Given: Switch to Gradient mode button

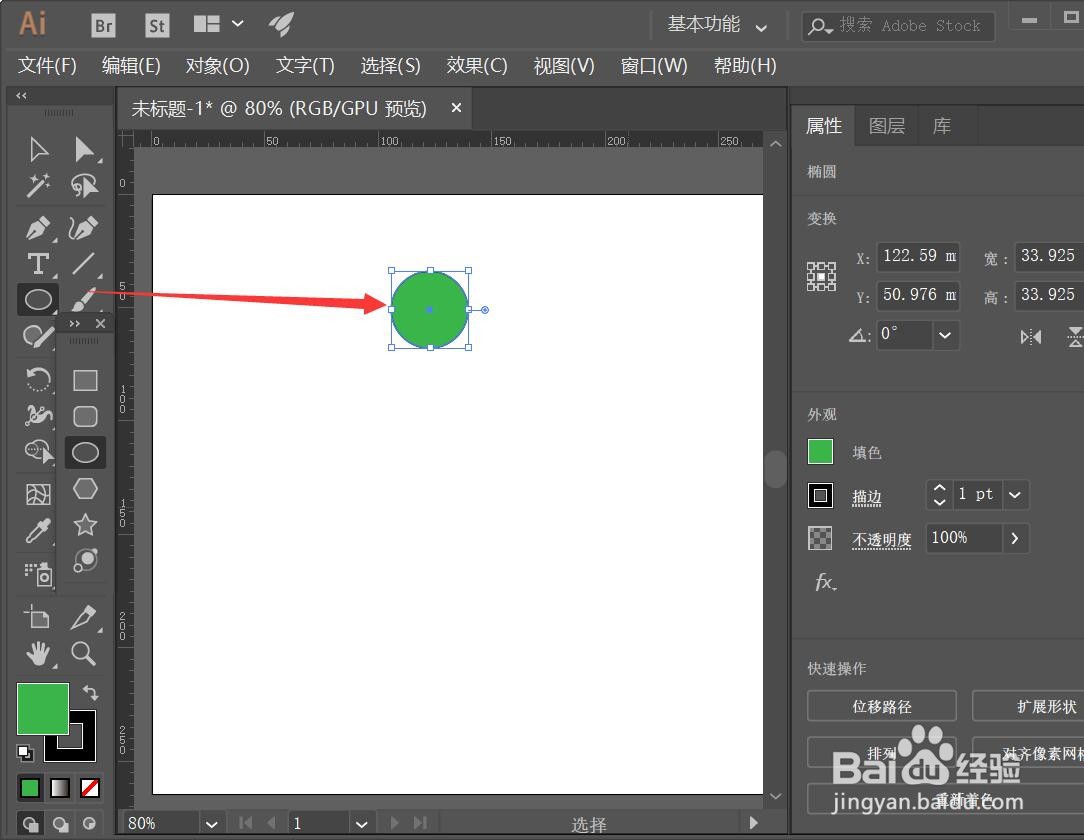Looking at the screenshot, I should (59, 787).
